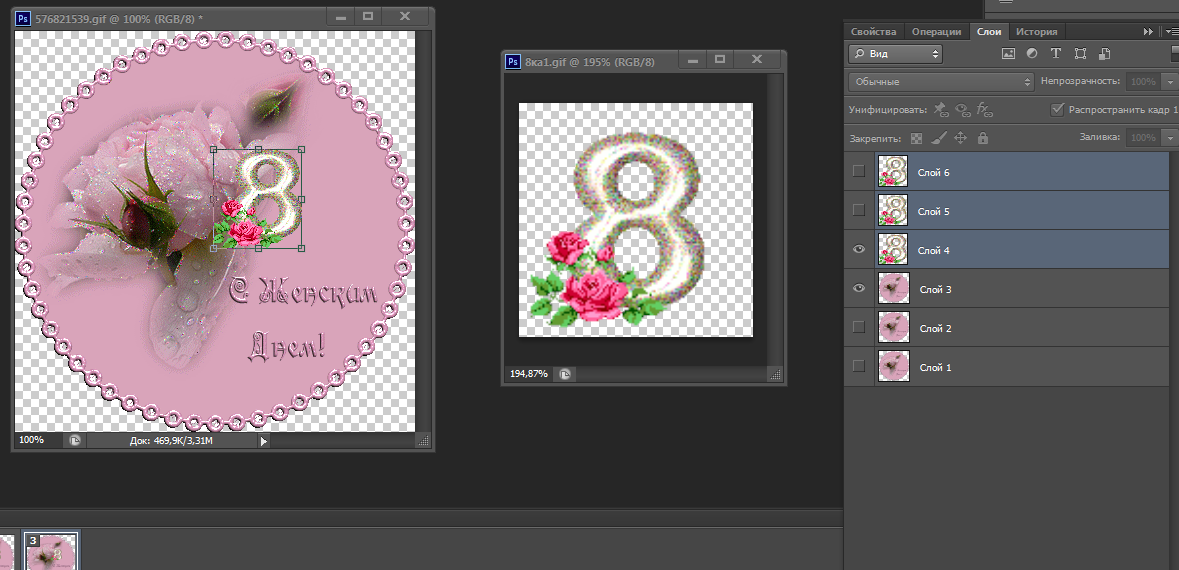Open the Операции tab
The image size is (1179, 570).
[x=936, y=31]
